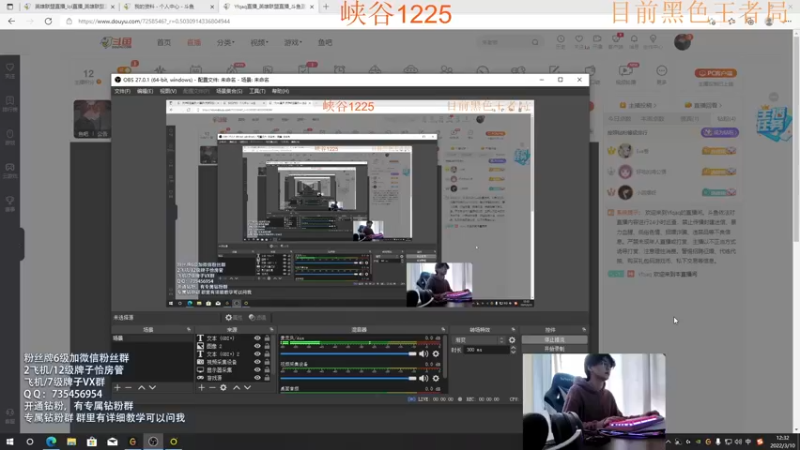
Task: Open OBS 帮助(H) menu
Action: (x=280, y=91)
